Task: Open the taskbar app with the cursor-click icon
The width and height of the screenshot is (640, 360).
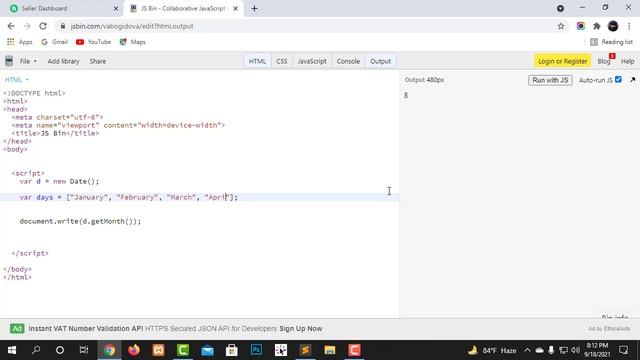Action: (x=281, y=350)
